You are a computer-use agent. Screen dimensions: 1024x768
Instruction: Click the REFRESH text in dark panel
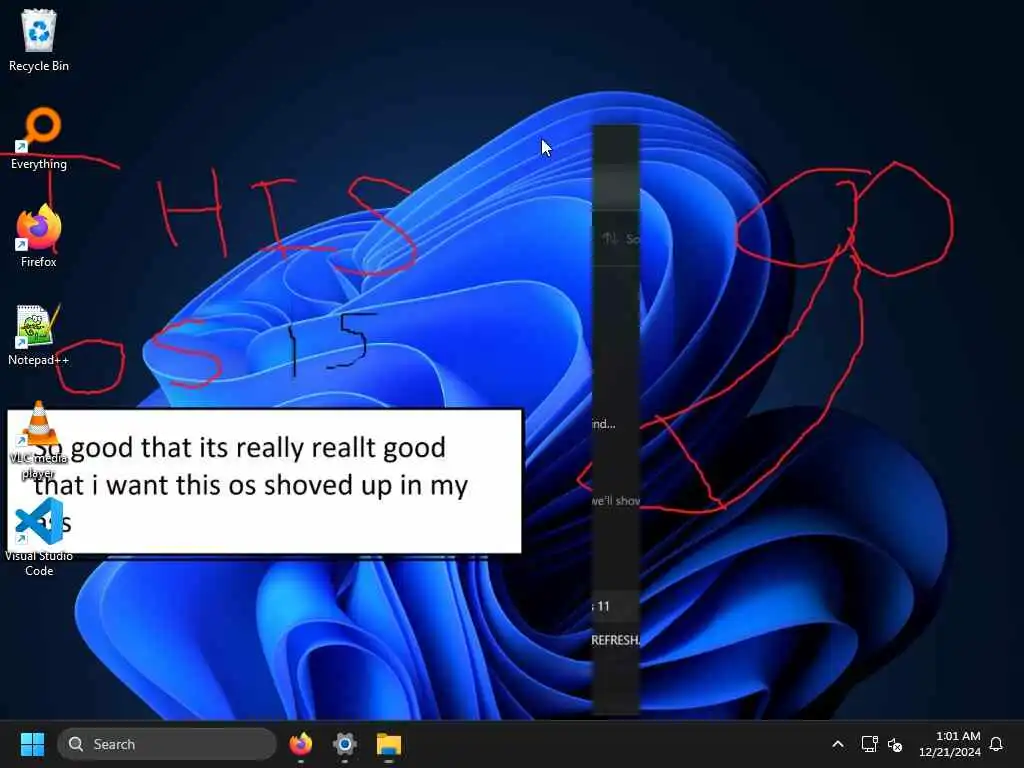click(615, 640)
